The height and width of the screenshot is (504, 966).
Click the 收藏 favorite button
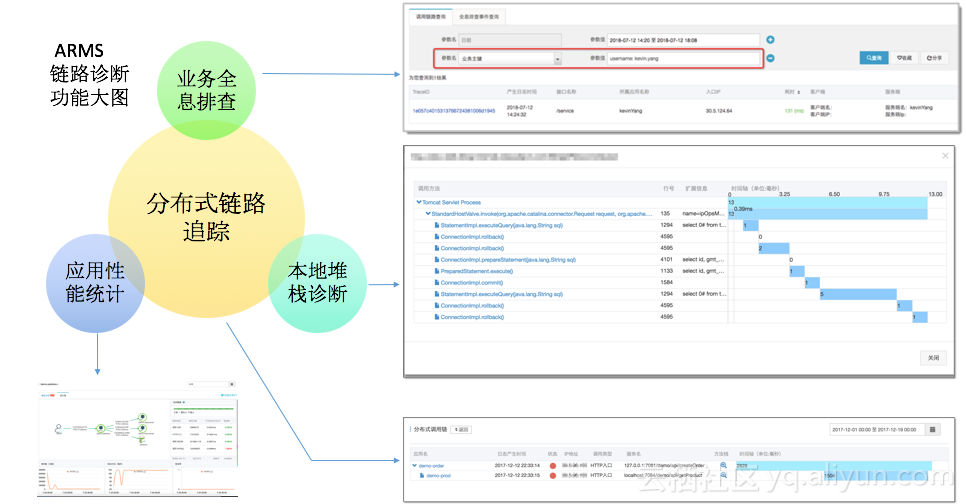(904, 58)
